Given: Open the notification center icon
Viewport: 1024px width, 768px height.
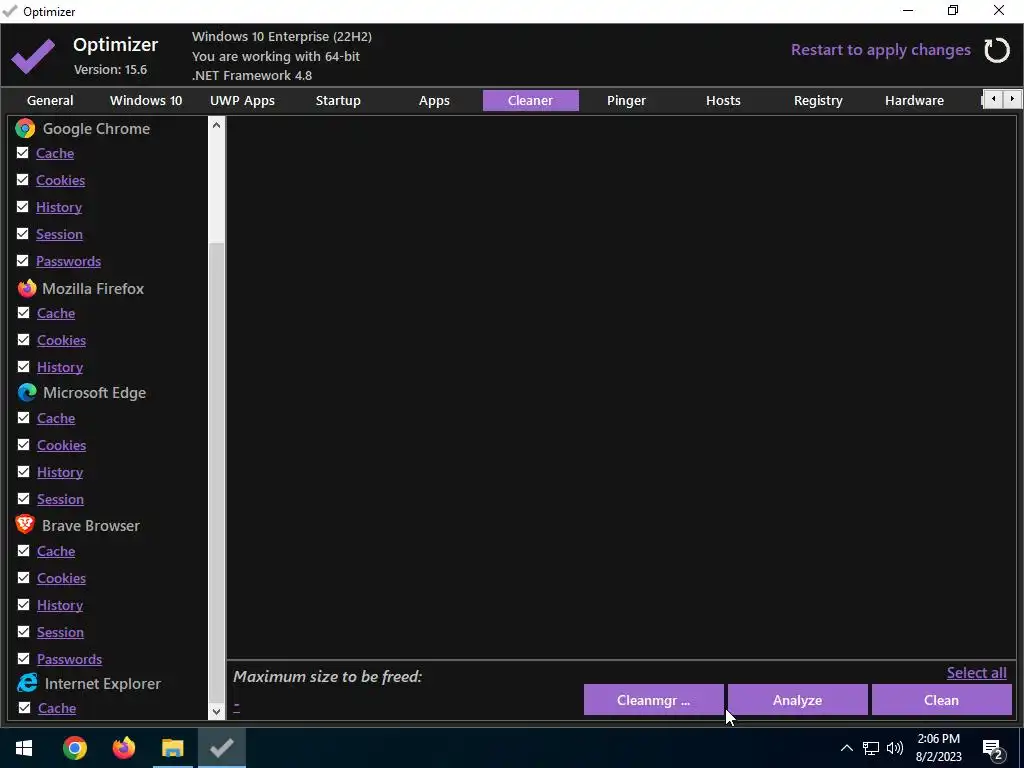Looking at the screenshot, I should pos(993,750).
